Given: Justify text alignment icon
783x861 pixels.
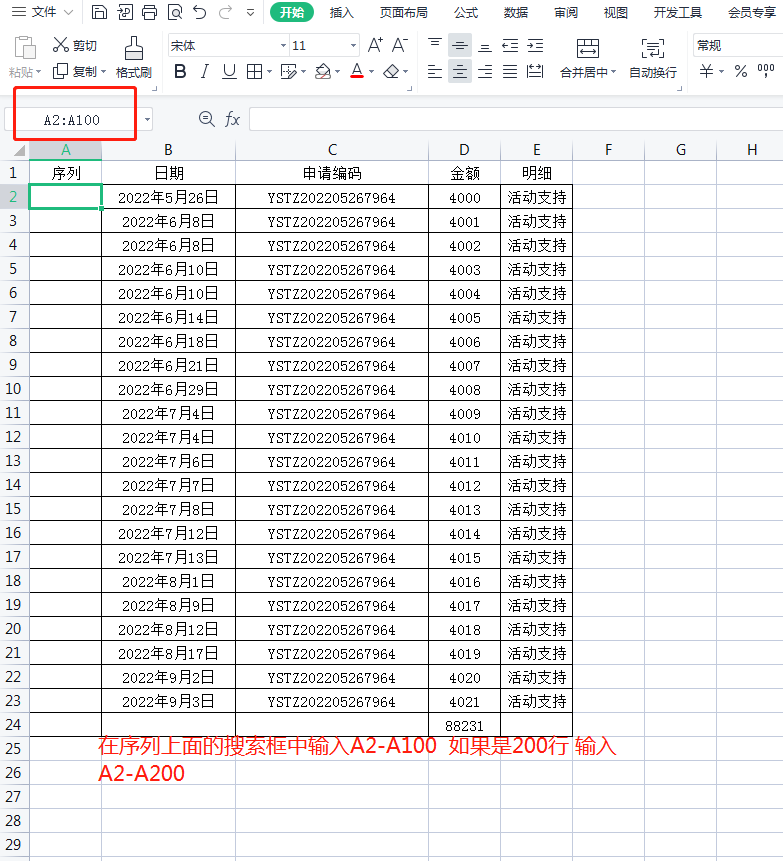Looking at the screenshot, I should 510,71.
